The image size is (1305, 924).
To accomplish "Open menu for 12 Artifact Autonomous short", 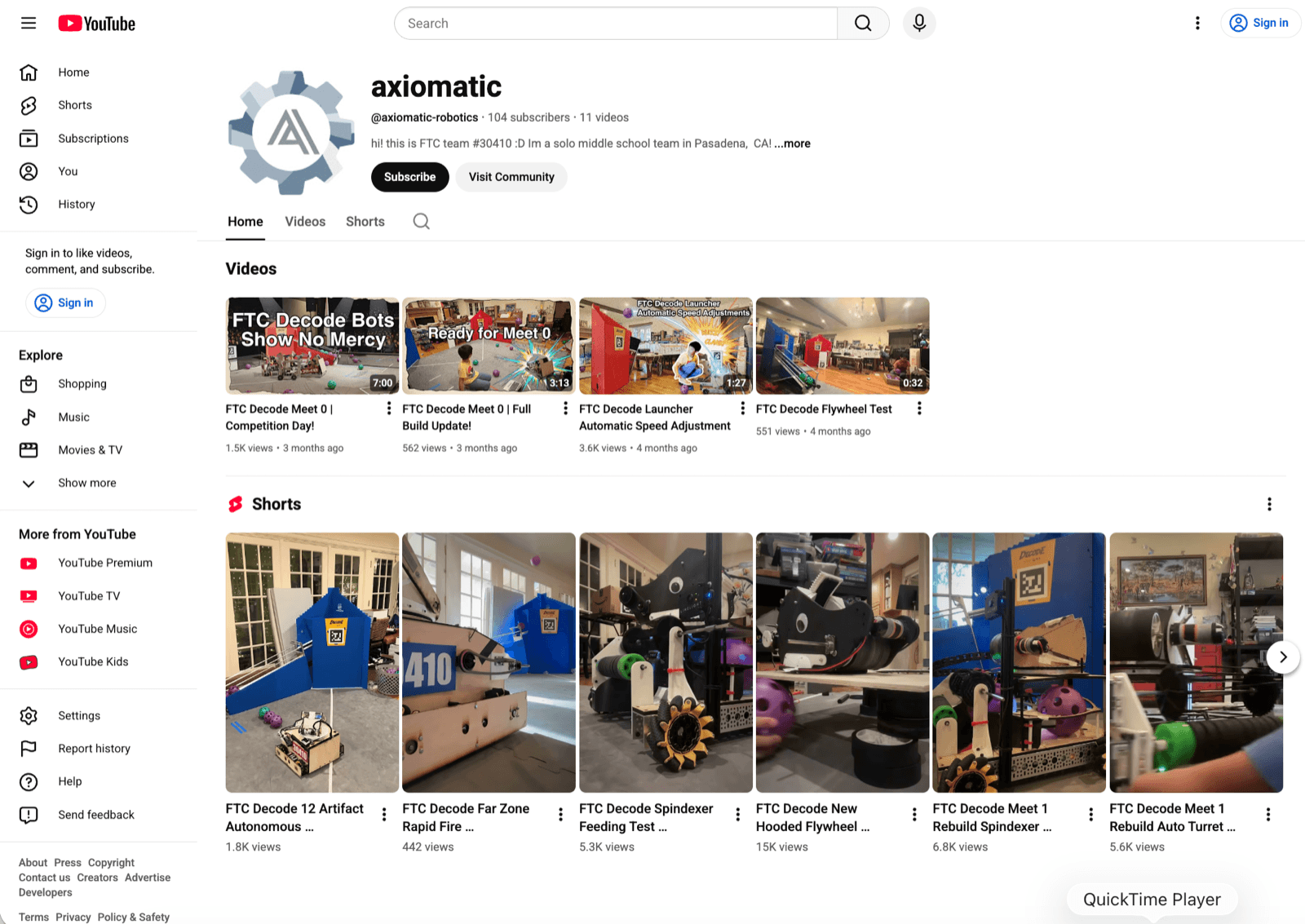I will pos(384,814).
